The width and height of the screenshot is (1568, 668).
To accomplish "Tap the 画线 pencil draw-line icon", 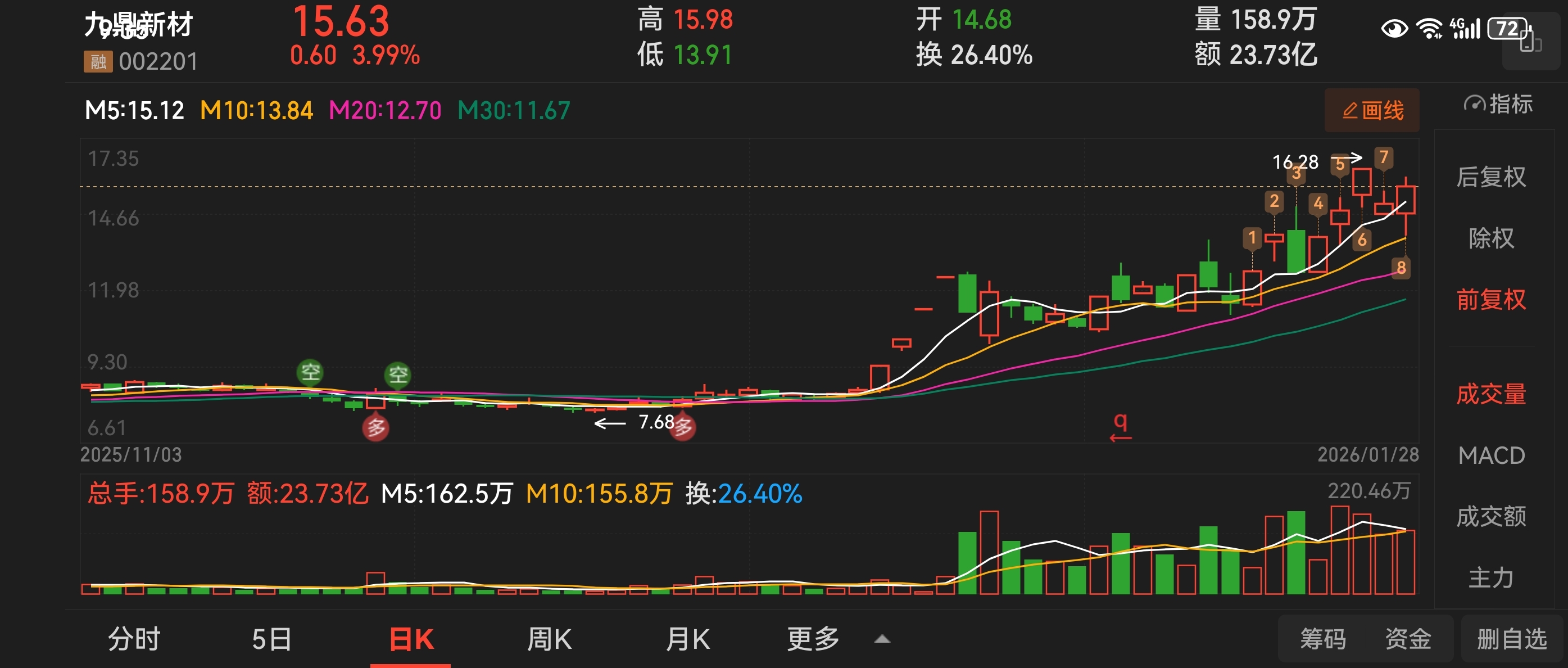I will pyautogui.click(x=1349, y=111).
